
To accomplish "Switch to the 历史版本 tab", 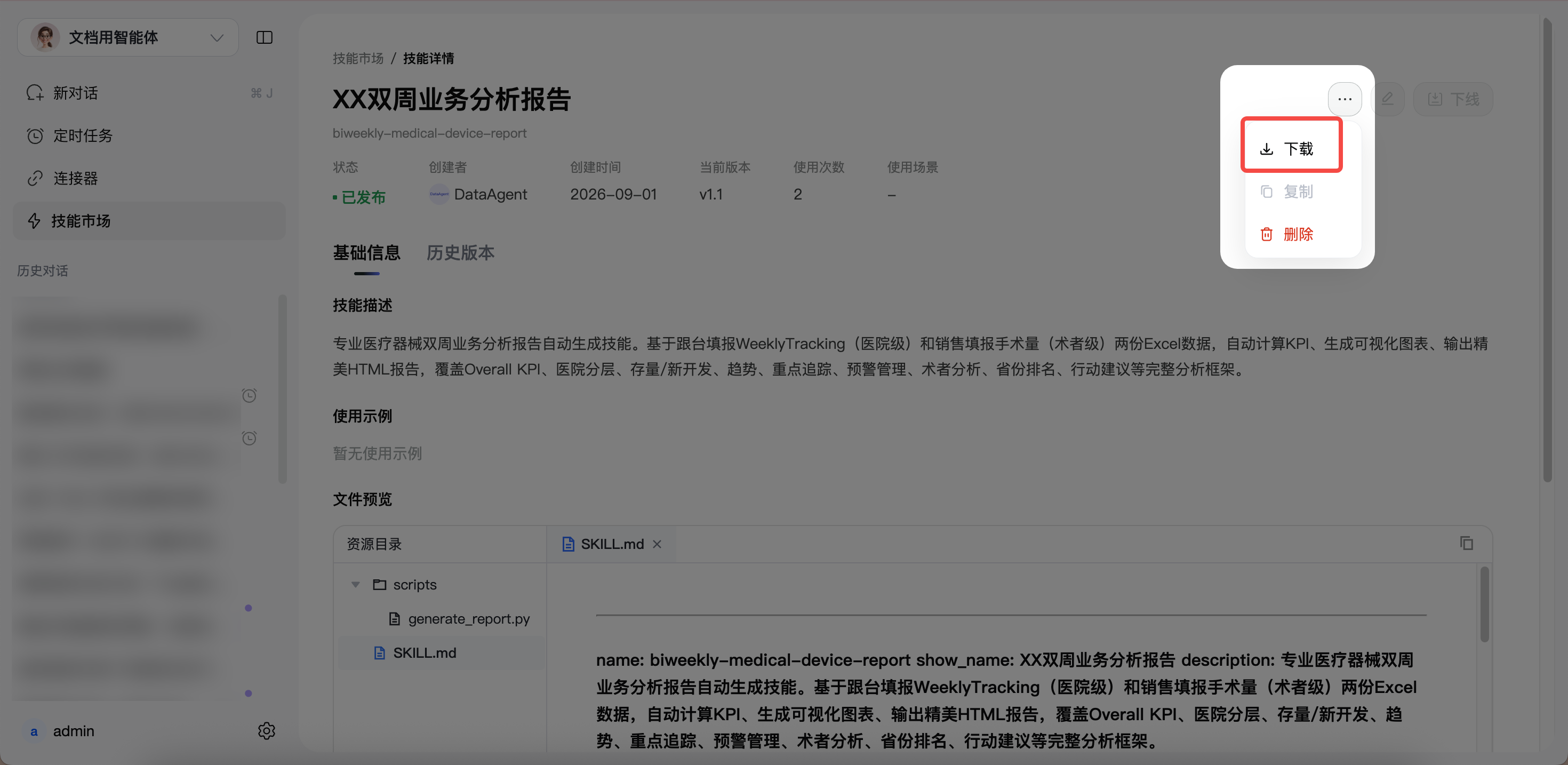I will [x=460, y=253].
